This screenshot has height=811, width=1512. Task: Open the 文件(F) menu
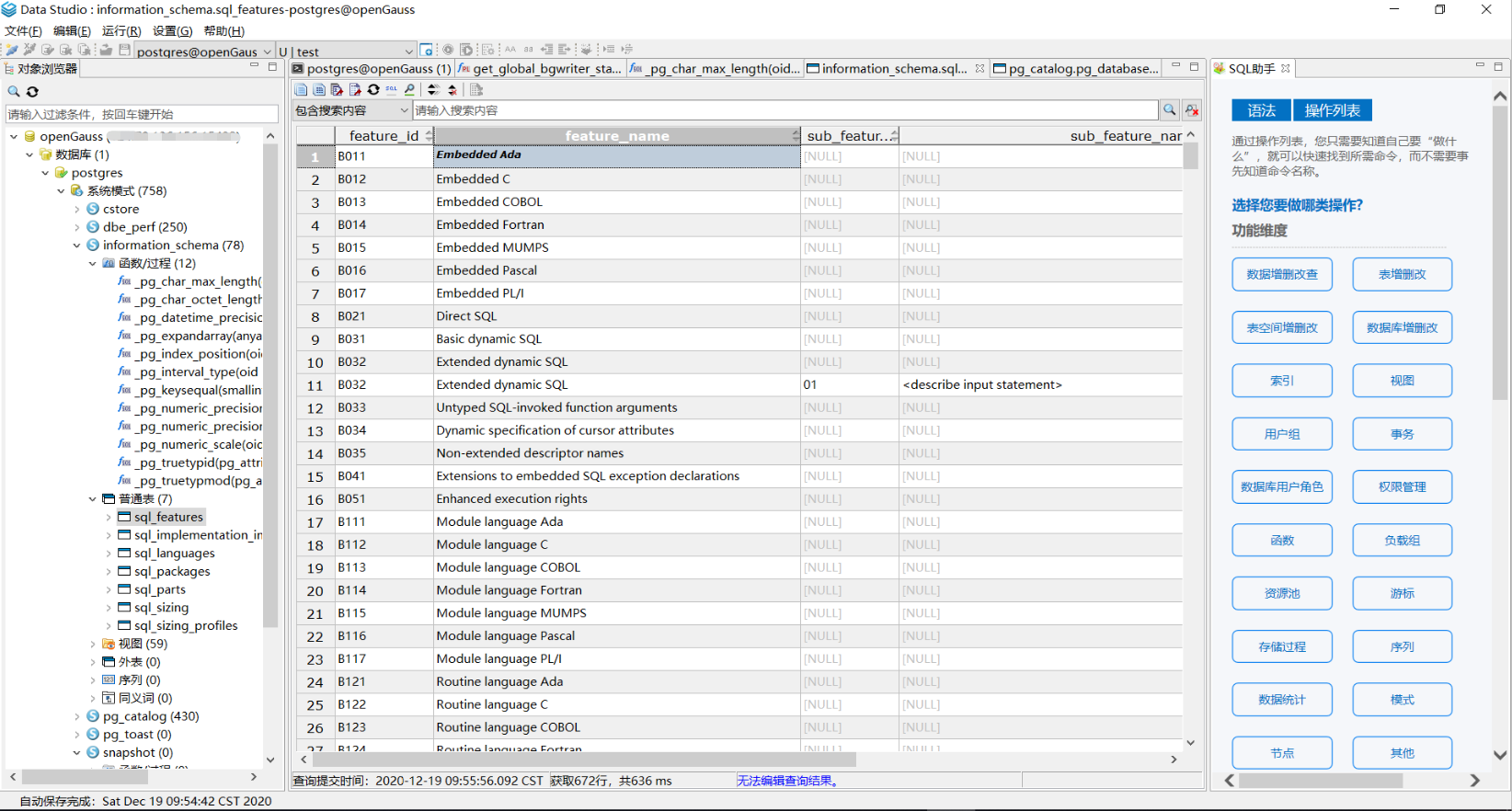click(x=23, y=30)
